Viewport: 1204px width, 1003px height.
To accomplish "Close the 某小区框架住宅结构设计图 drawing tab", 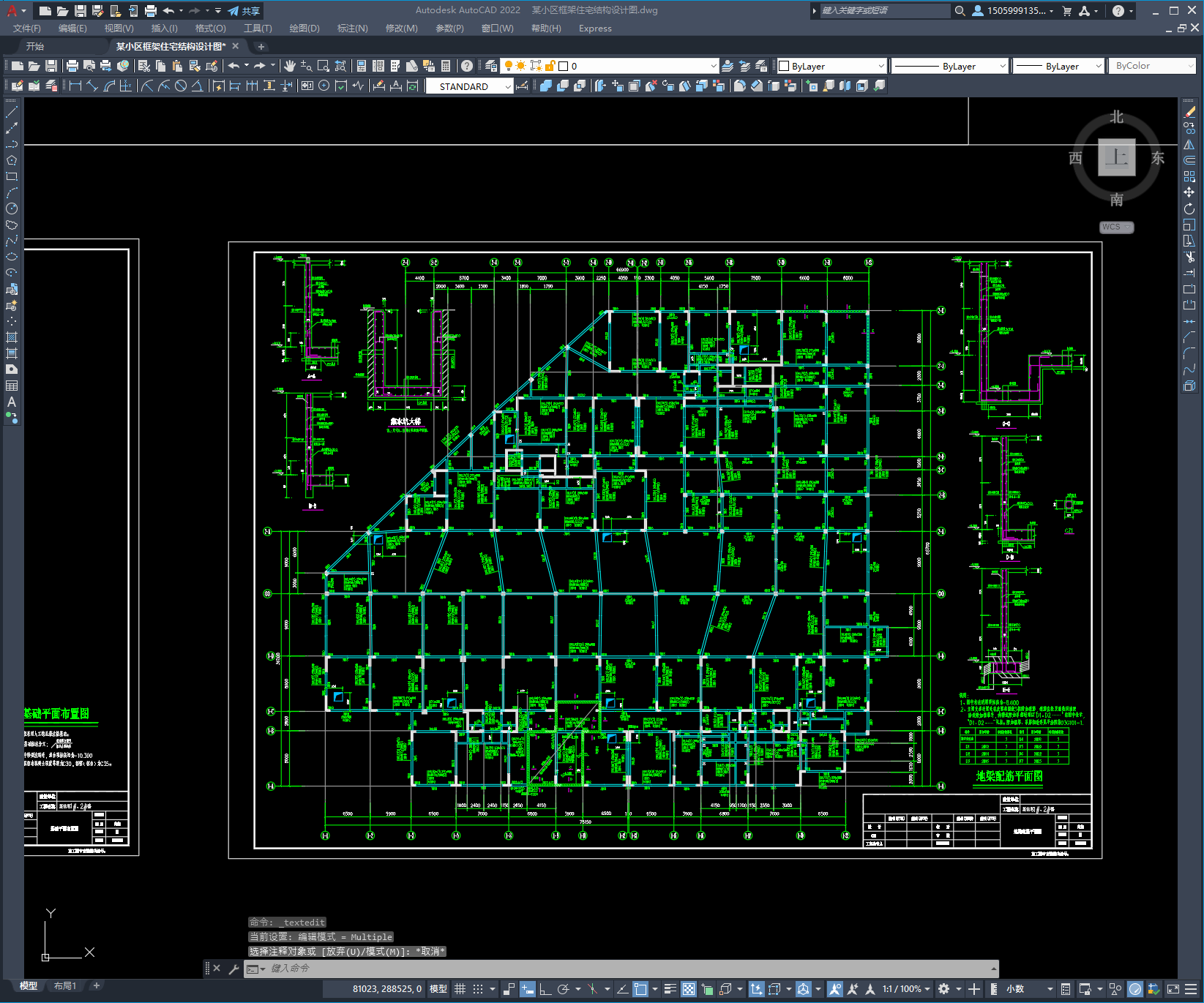I will pyautogui.click(x=236, y=46).
